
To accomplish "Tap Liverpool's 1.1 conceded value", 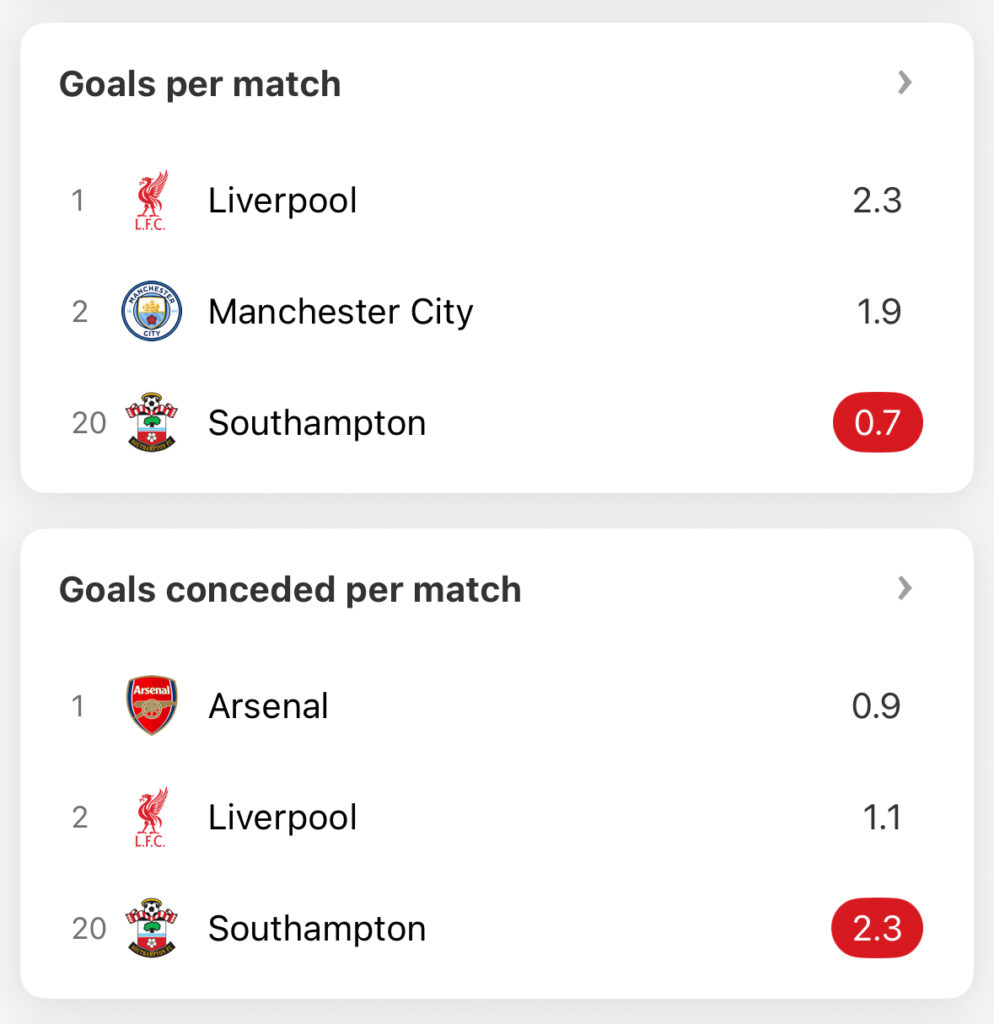I will click(x=882, y=818).
